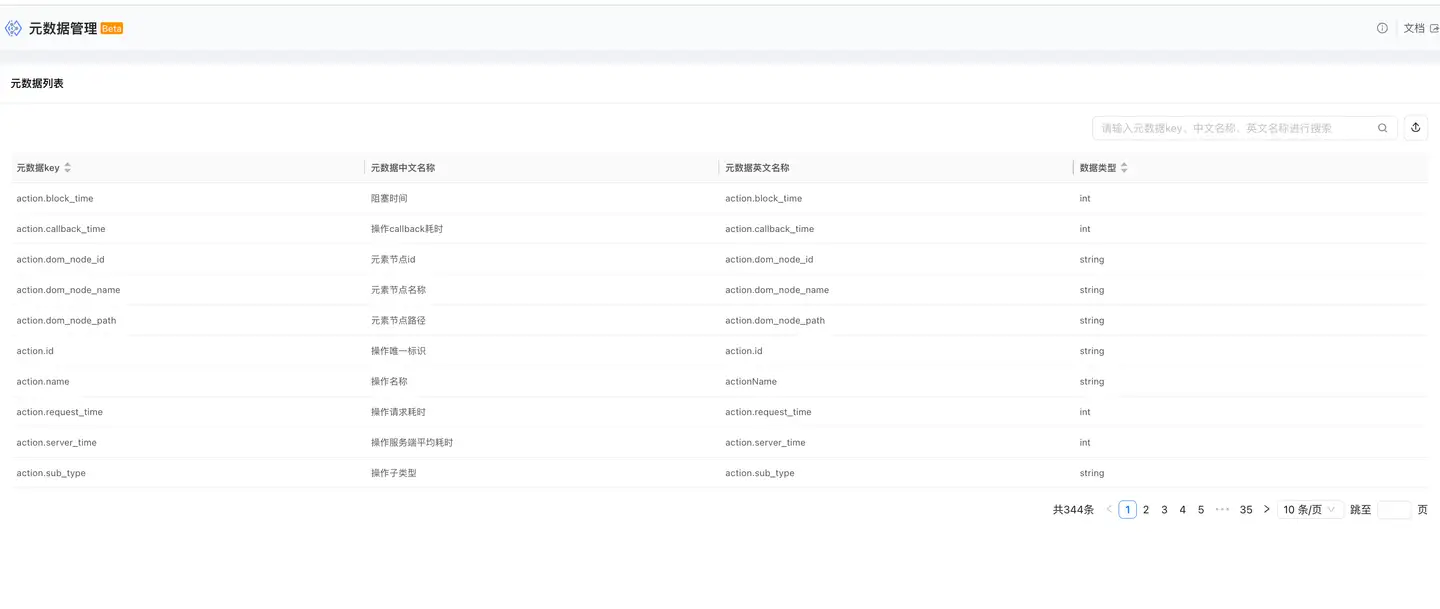Jump to page 35 in pagination
Viewport: 1440px width, 609px height.
point(1246,510)
